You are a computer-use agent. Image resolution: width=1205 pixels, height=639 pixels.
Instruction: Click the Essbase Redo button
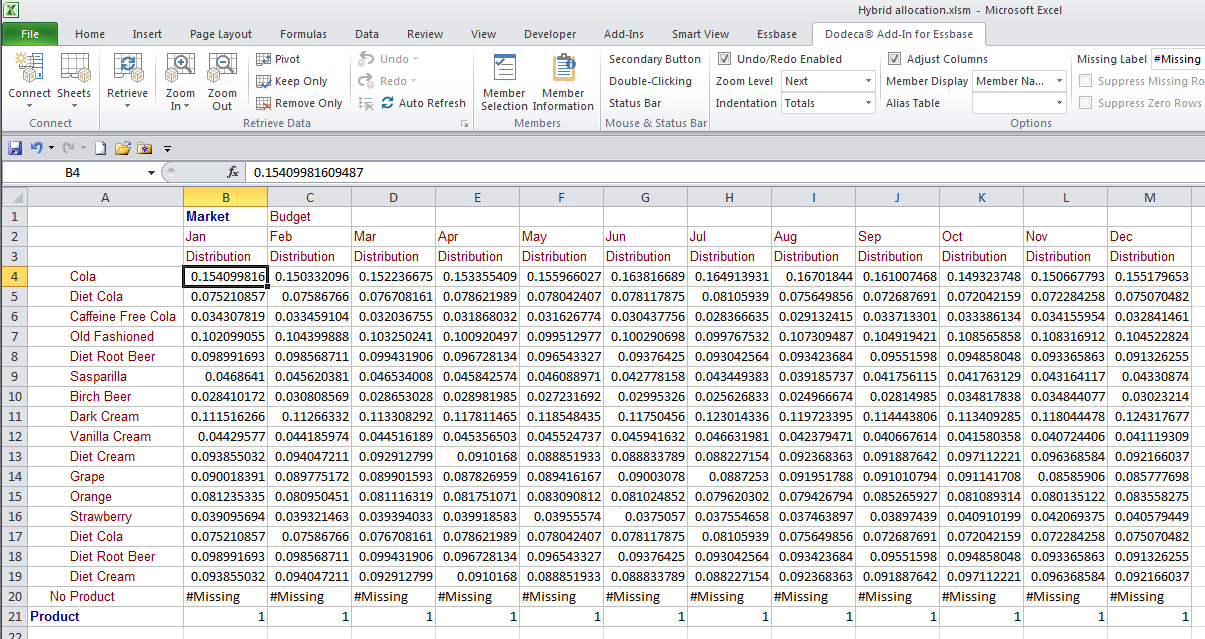click(x=388, y=81)
